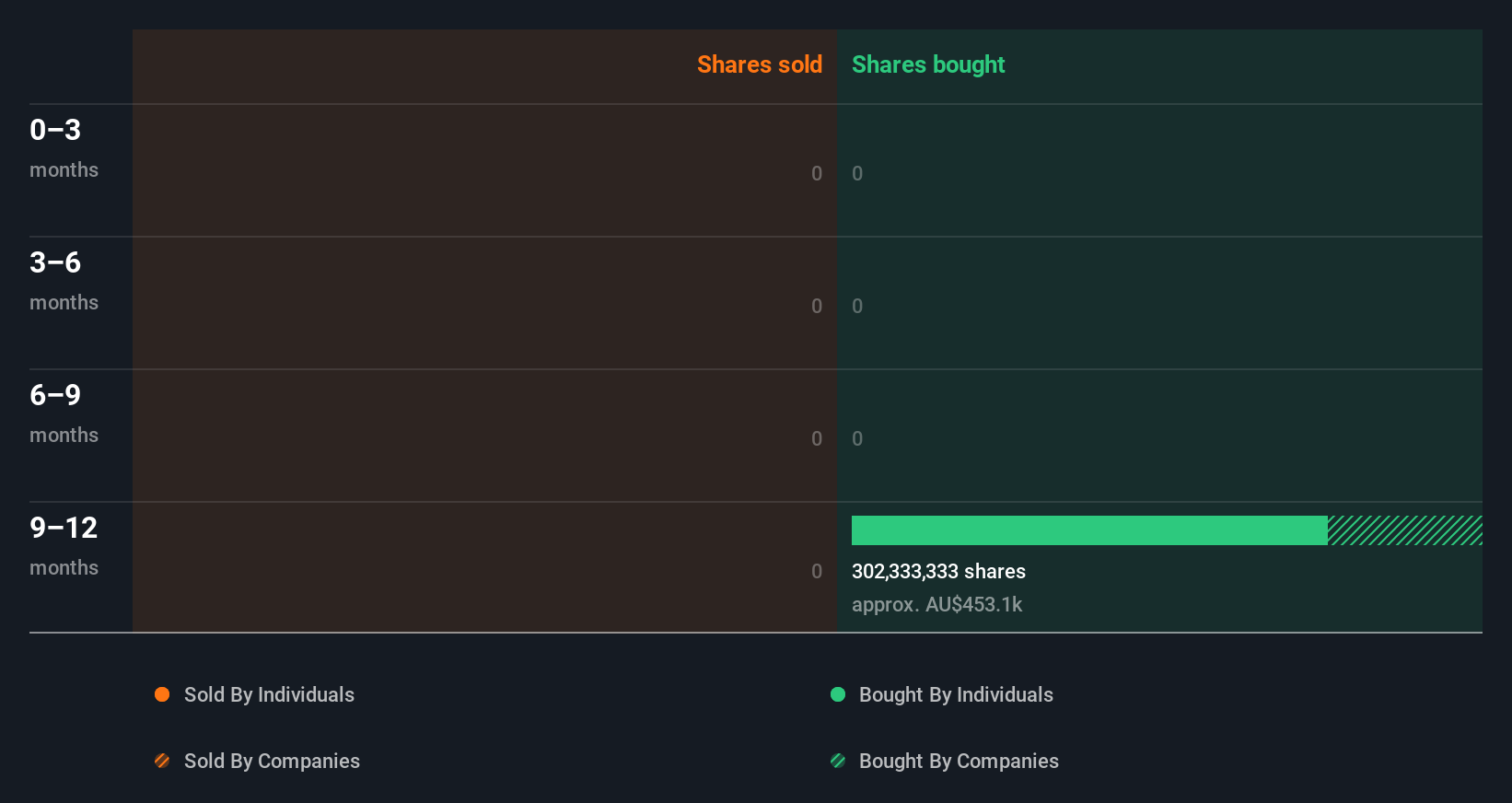
Task: Click the striped orange Sold By Companies icon
Action: click(x=162, y=761)
